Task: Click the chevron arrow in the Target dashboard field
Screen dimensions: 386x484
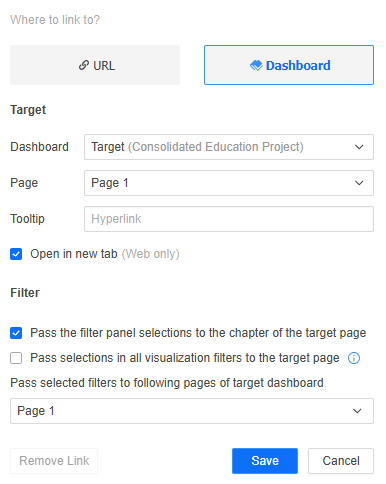Action: tap(359, 147)
